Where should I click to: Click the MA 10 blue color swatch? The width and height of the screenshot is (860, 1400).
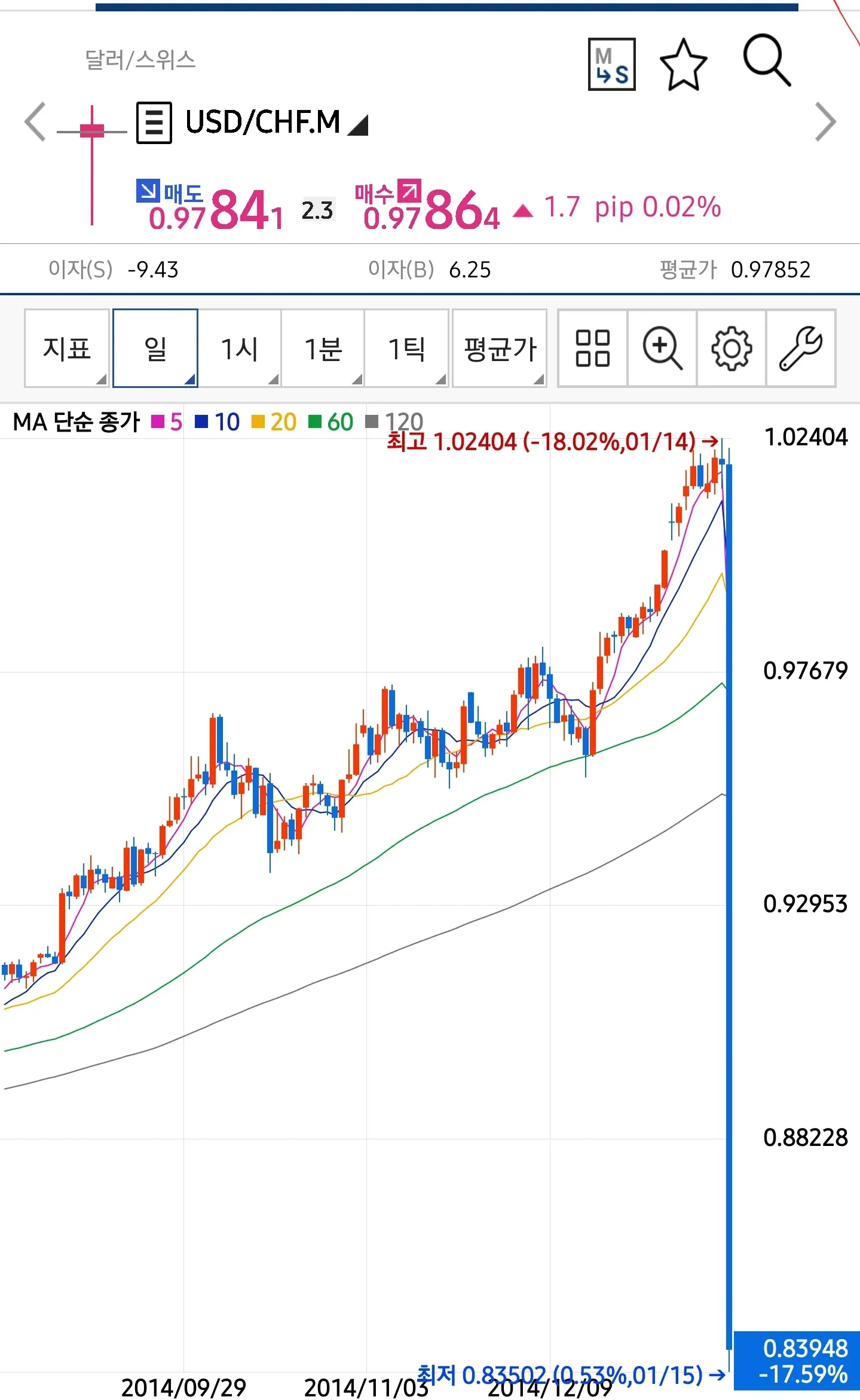[x=201, y=422]
